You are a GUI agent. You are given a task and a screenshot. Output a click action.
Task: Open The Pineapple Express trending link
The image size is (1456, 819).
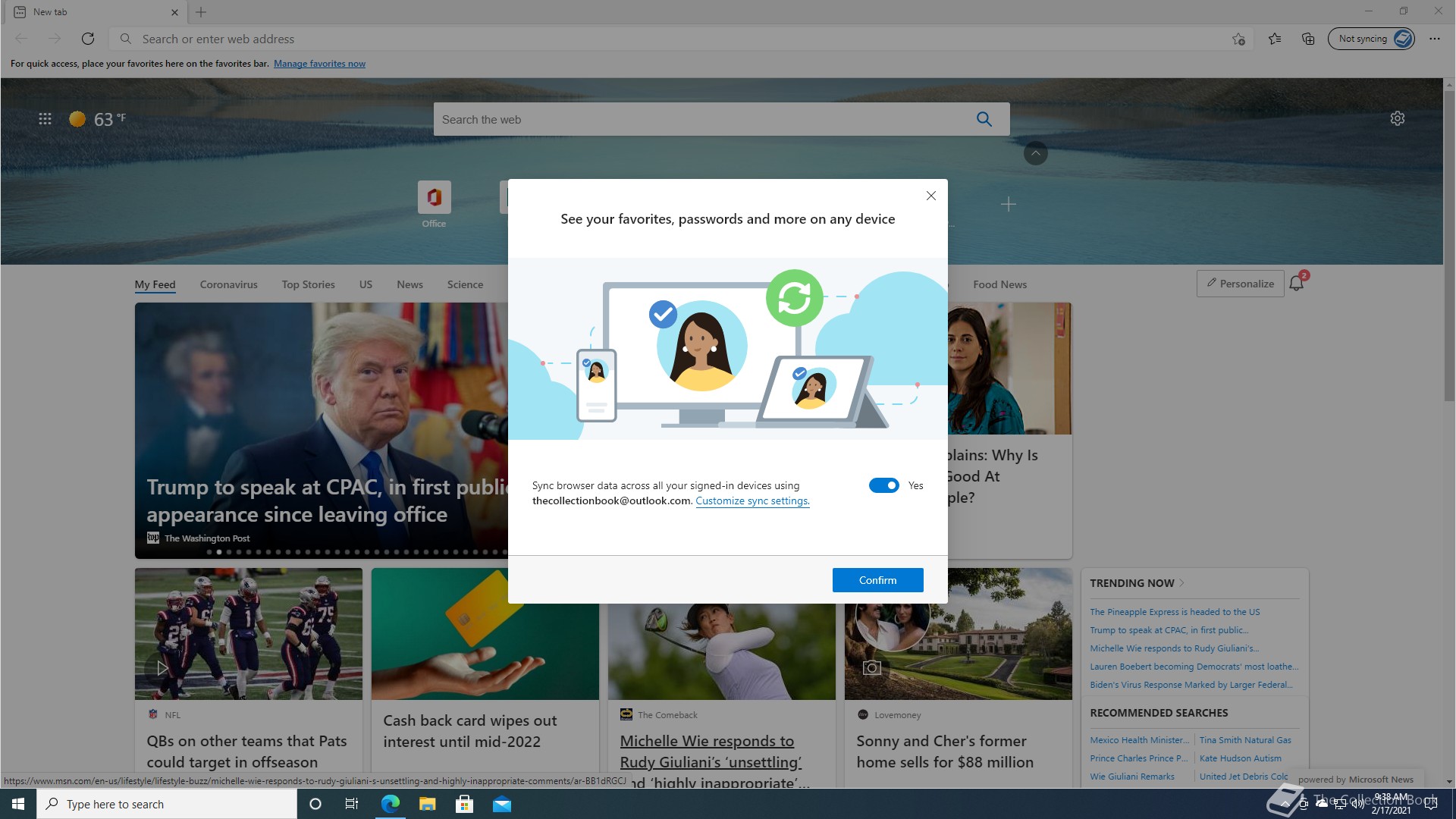click(1175, 612)
